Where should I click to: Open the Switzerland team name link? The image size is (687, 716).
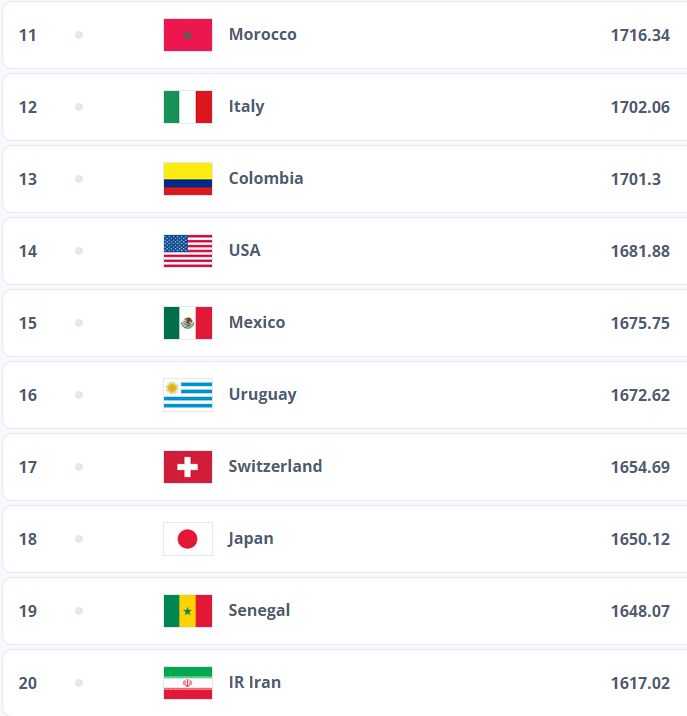(275, 466)
